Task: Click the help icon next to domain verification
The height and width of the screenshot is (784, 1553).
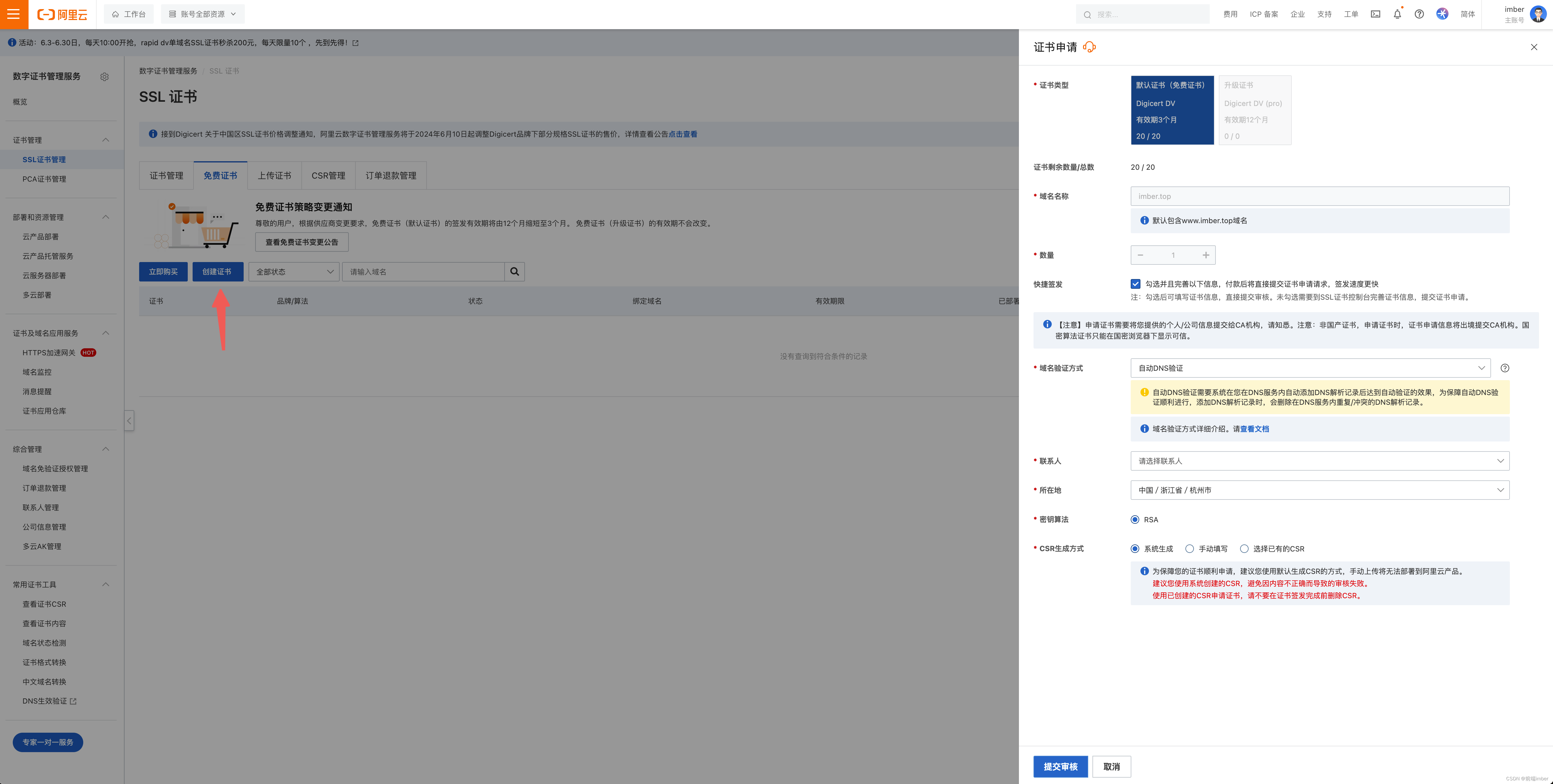Action: pyautogui.click(x=1505, y=368)
